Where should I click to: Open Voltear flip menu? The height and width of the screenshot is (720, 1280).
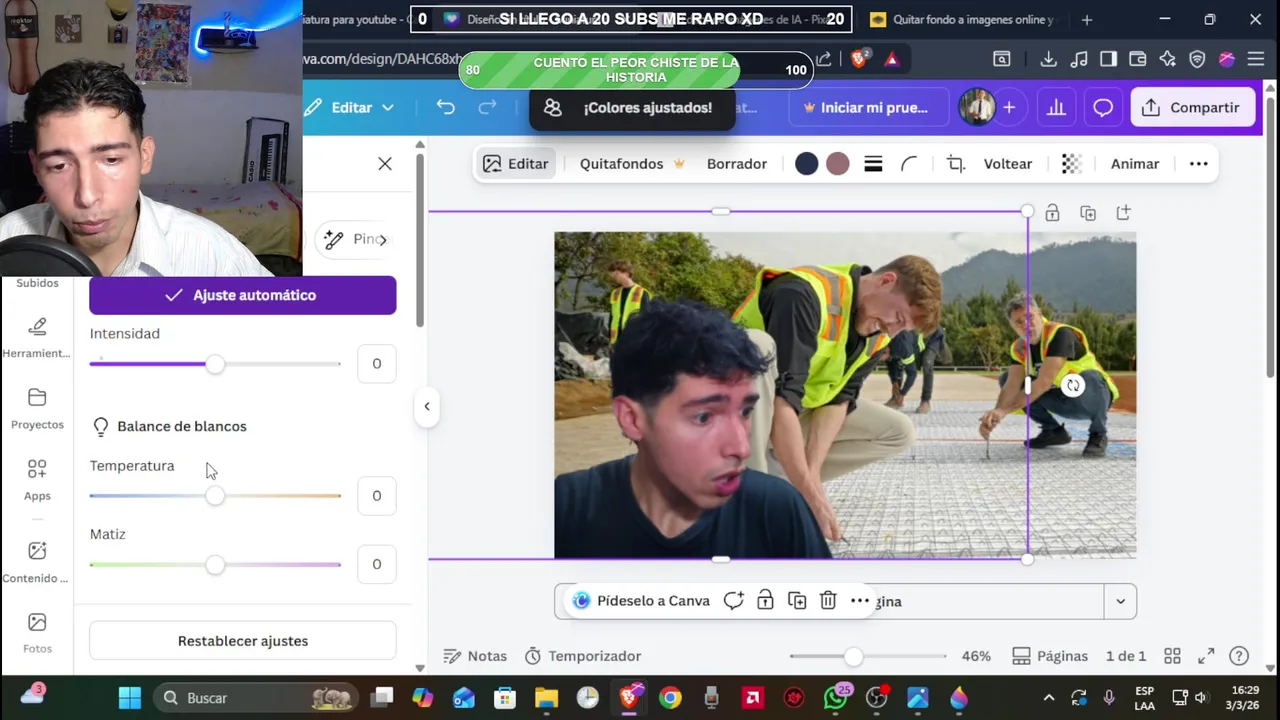[1008, 164]
